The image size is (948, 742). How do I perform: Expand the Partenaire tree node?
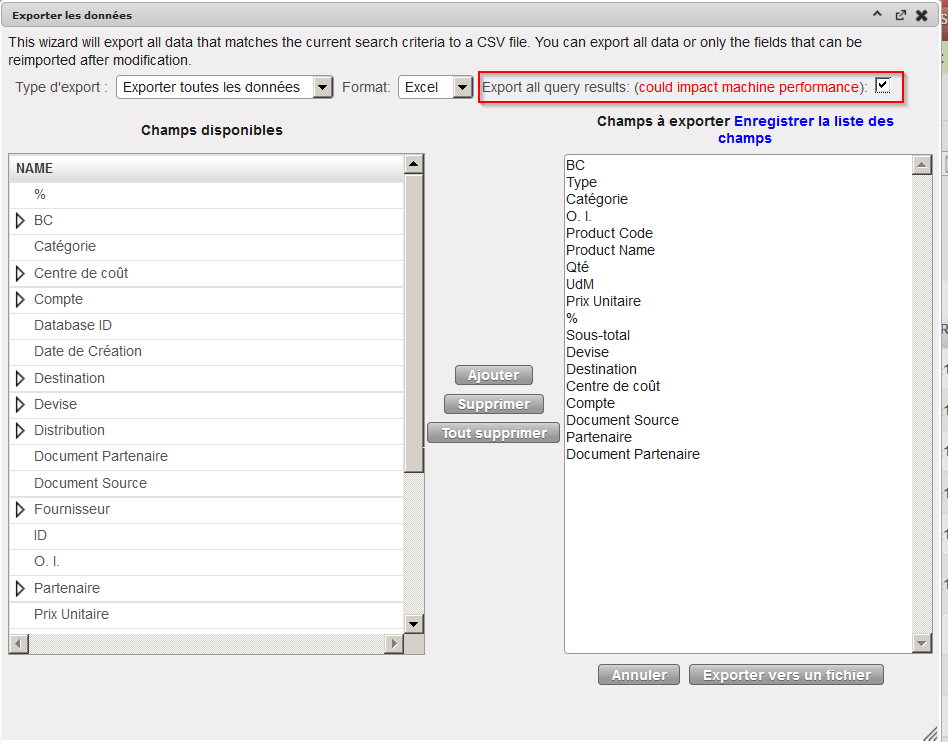20,588
